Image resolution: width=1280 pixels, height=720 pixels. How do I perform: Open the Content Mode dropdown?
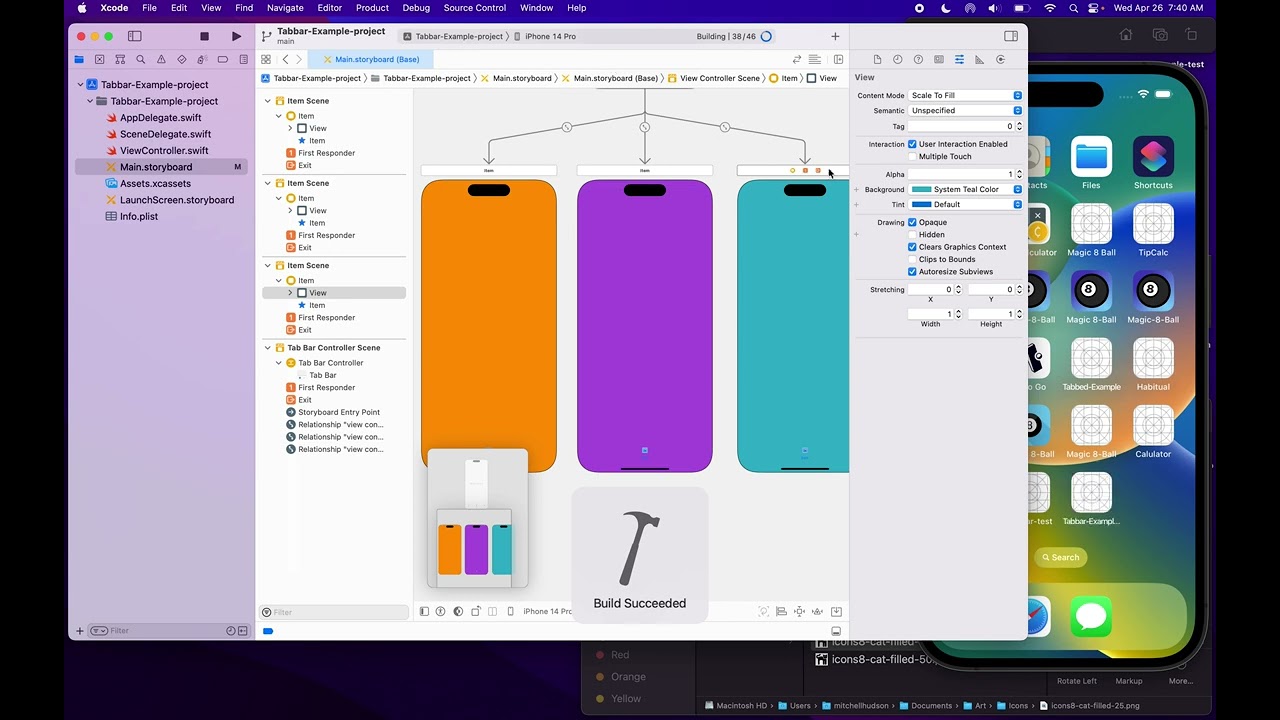point(965,96)
